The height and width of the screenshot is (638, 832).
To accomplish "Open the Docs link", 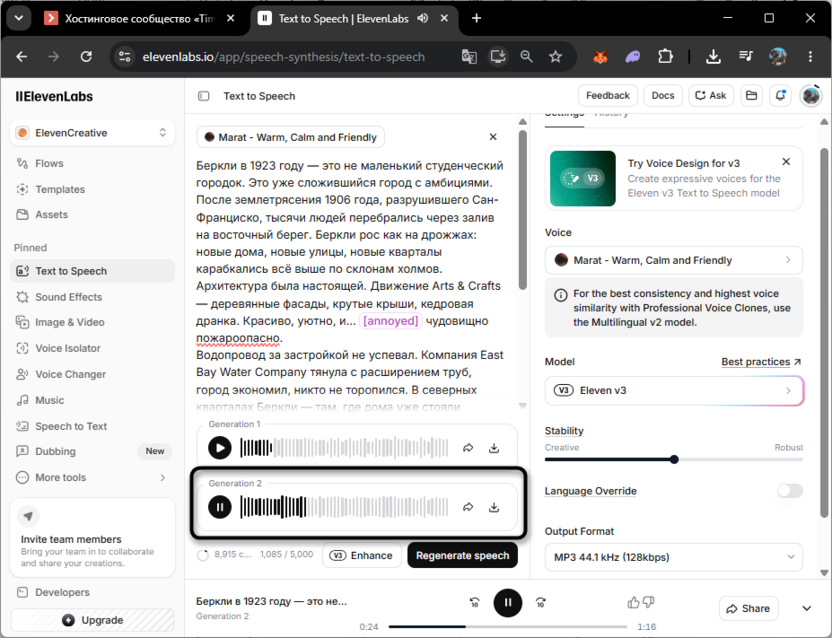I will point(663,96).
